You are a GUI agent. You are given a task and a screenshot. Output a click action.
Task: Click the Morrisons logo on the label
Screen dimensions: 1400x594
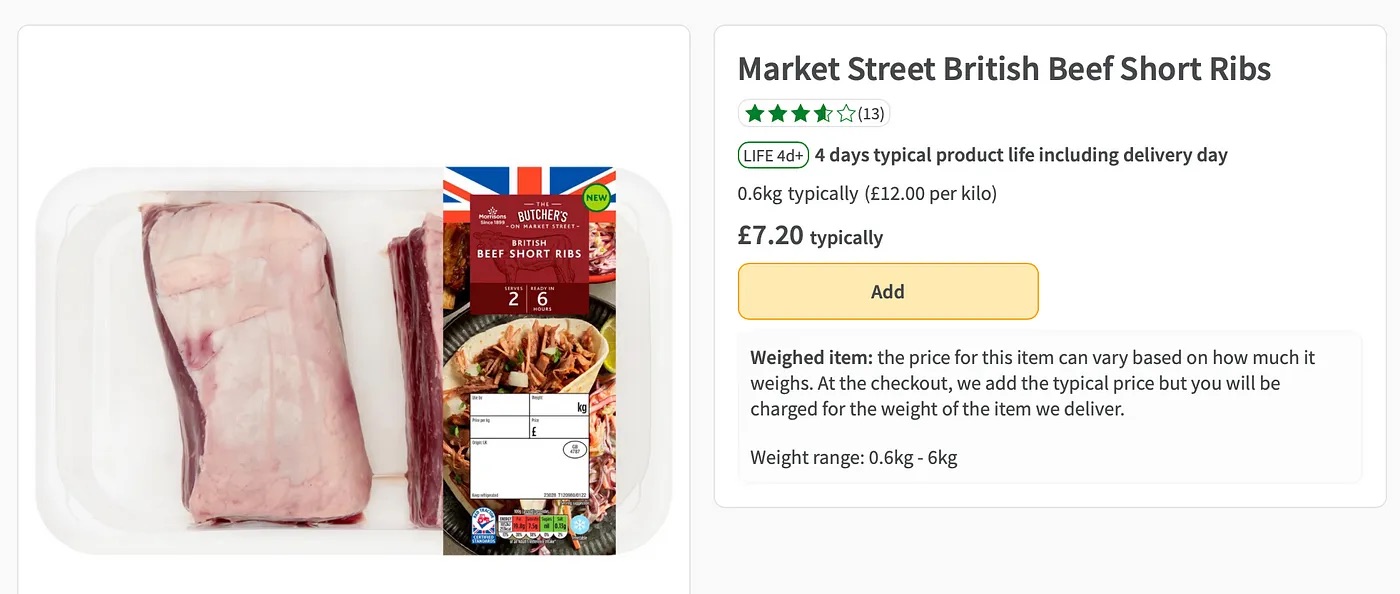[492, 217]
